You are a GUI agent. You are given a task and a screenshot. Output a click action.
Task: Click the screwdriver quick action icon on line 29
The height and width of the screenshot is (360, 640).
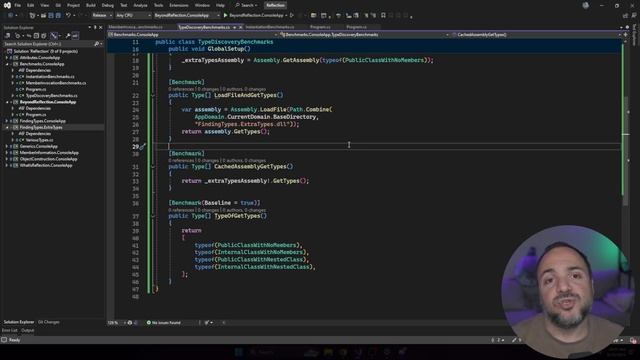142,147
